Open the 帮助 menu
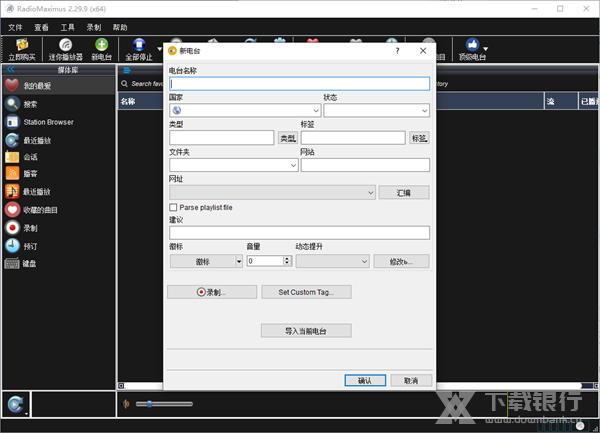The image size is (600, 433). 120,28
